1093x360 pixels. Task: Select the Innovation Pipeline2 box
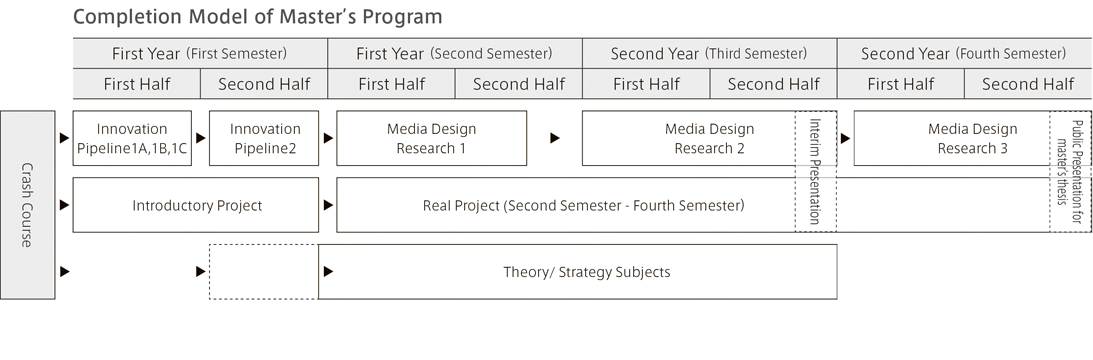[263, 138]
